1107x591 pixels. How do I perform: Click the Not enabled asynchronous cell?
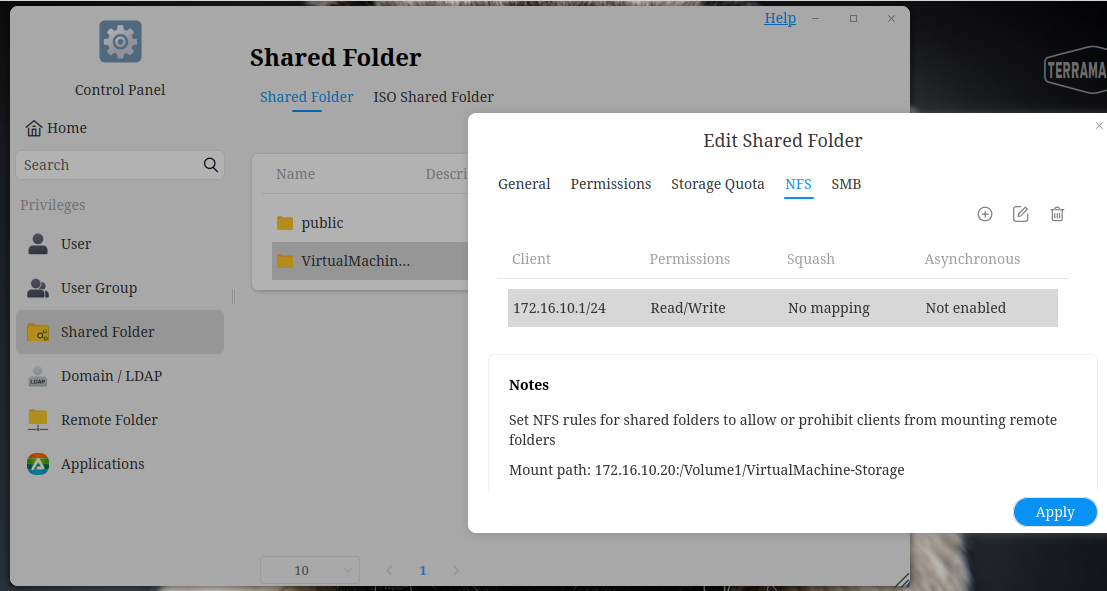(966, 308)
